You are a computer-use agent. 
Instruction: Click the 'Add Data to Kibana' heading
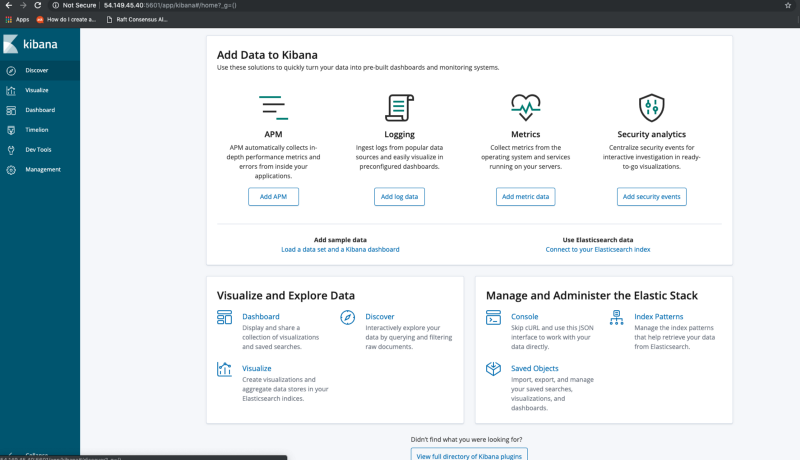(x=267, y=55)
